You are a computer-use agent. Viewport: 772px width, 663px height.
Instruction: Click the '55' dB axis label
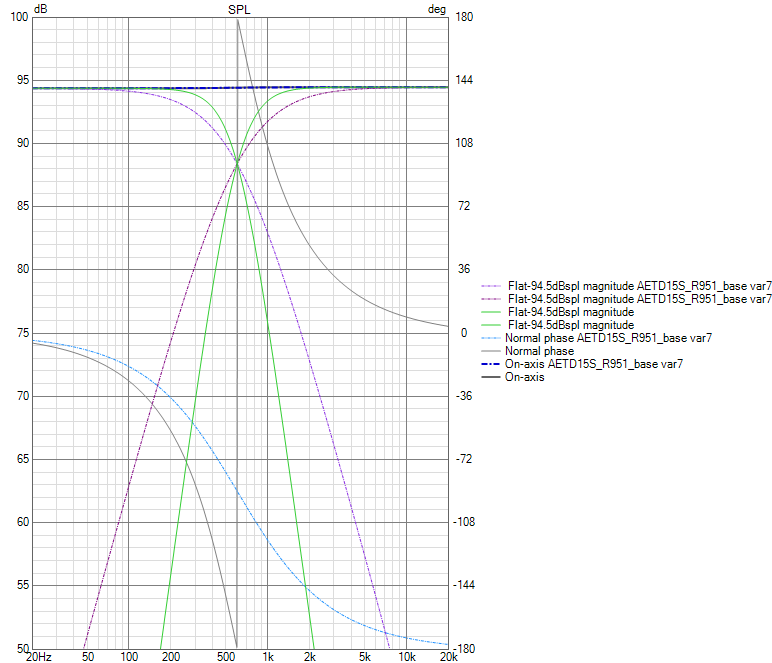tap(23, 585)
